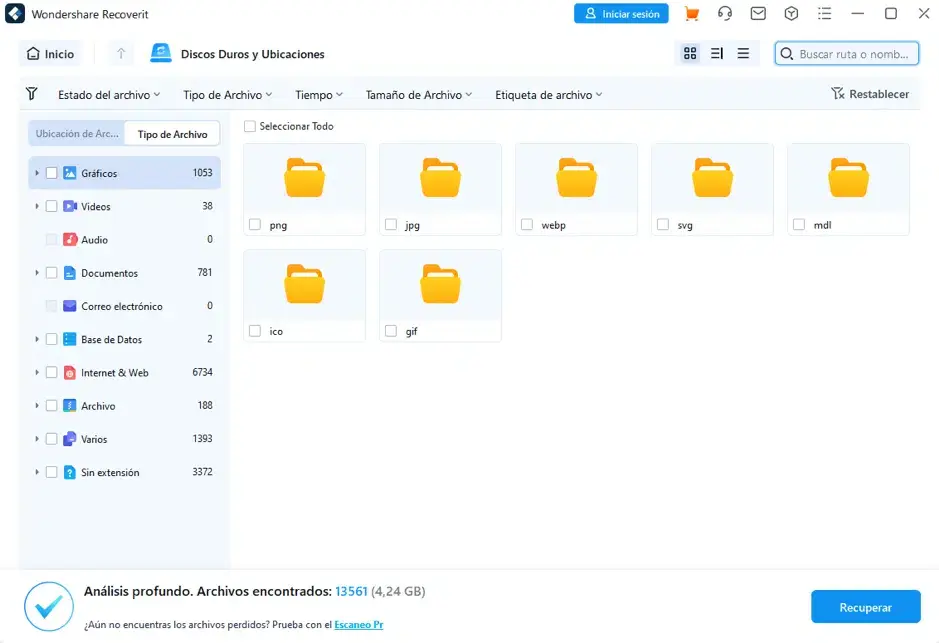Viewport: 939px width, 643px height.
Task: Click the Discos Duros y Ubicaciones title
Action: (253, 54)
